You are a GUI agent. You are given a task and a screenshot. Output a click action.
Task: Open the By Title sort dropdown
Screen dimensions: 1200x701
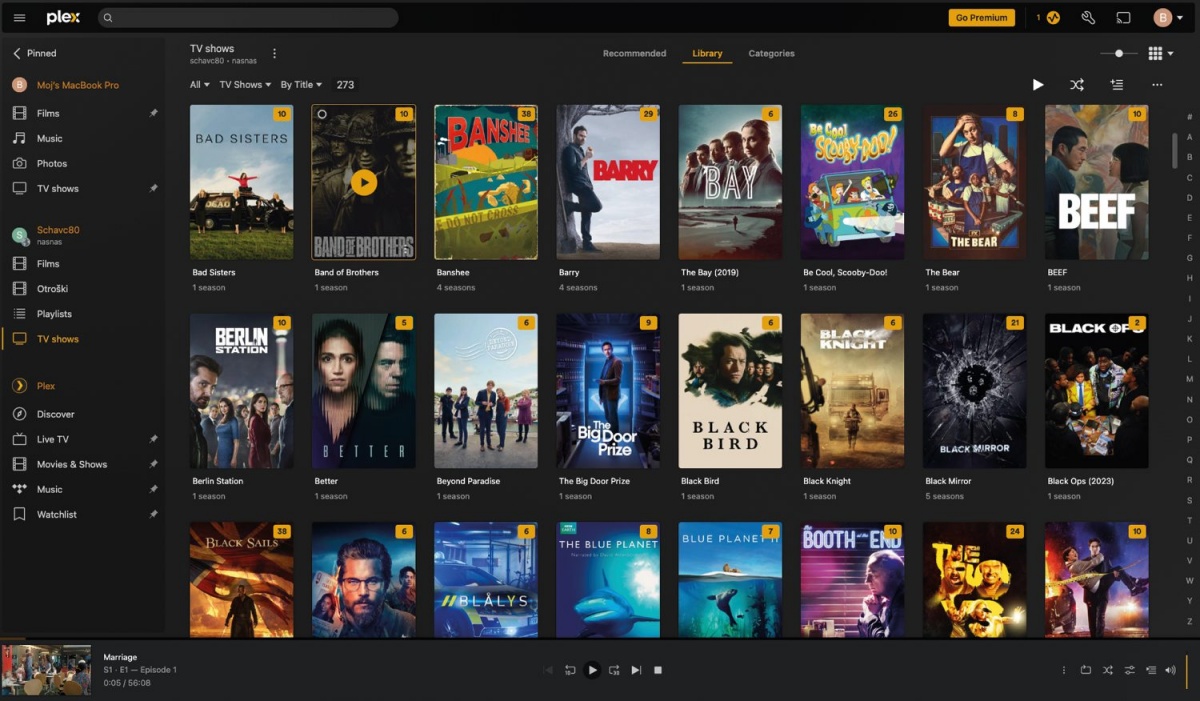(301, 85)
